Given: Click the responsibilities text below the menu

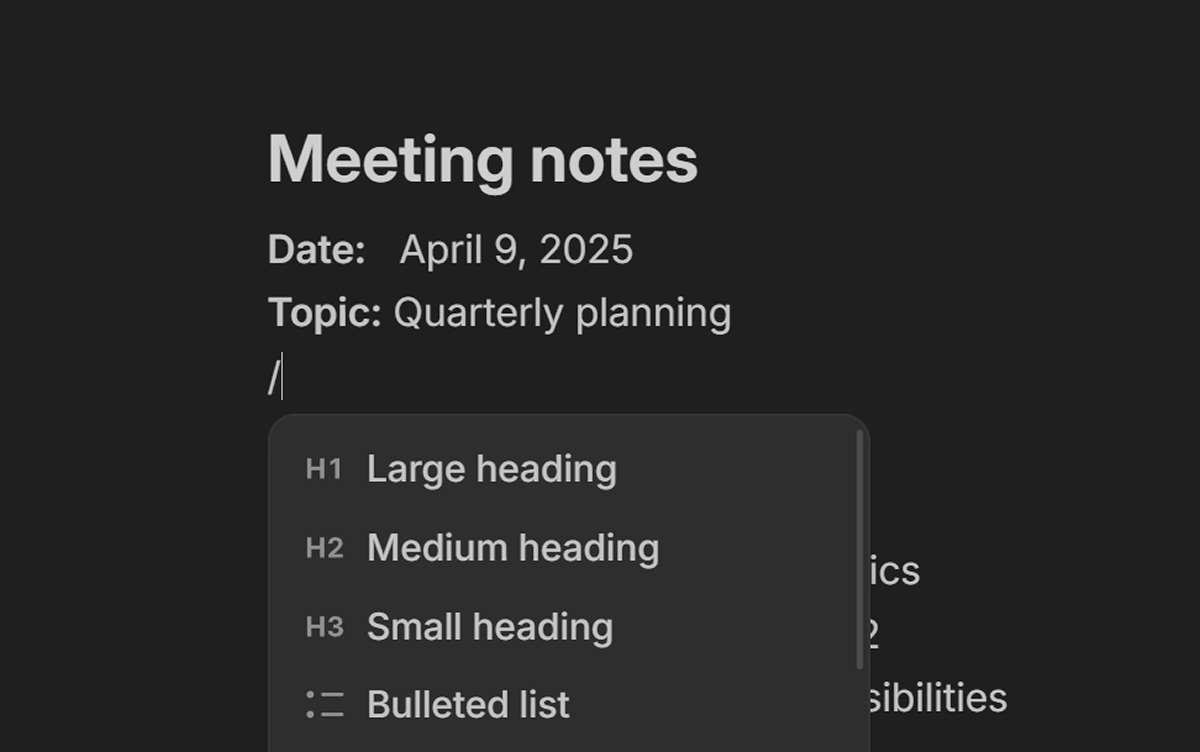Looking at the screenshot, I should pos(942,696).
